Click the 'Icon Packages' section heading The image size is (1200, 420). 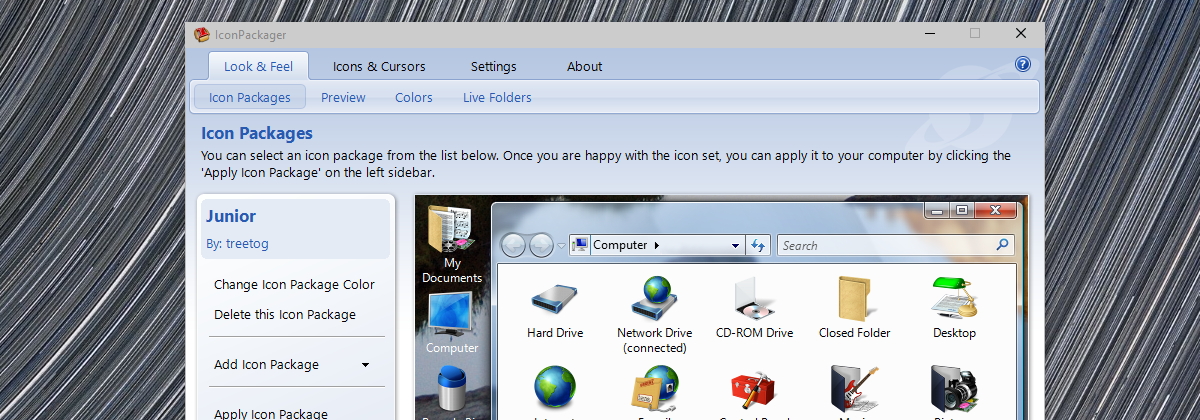pos(257,133)
